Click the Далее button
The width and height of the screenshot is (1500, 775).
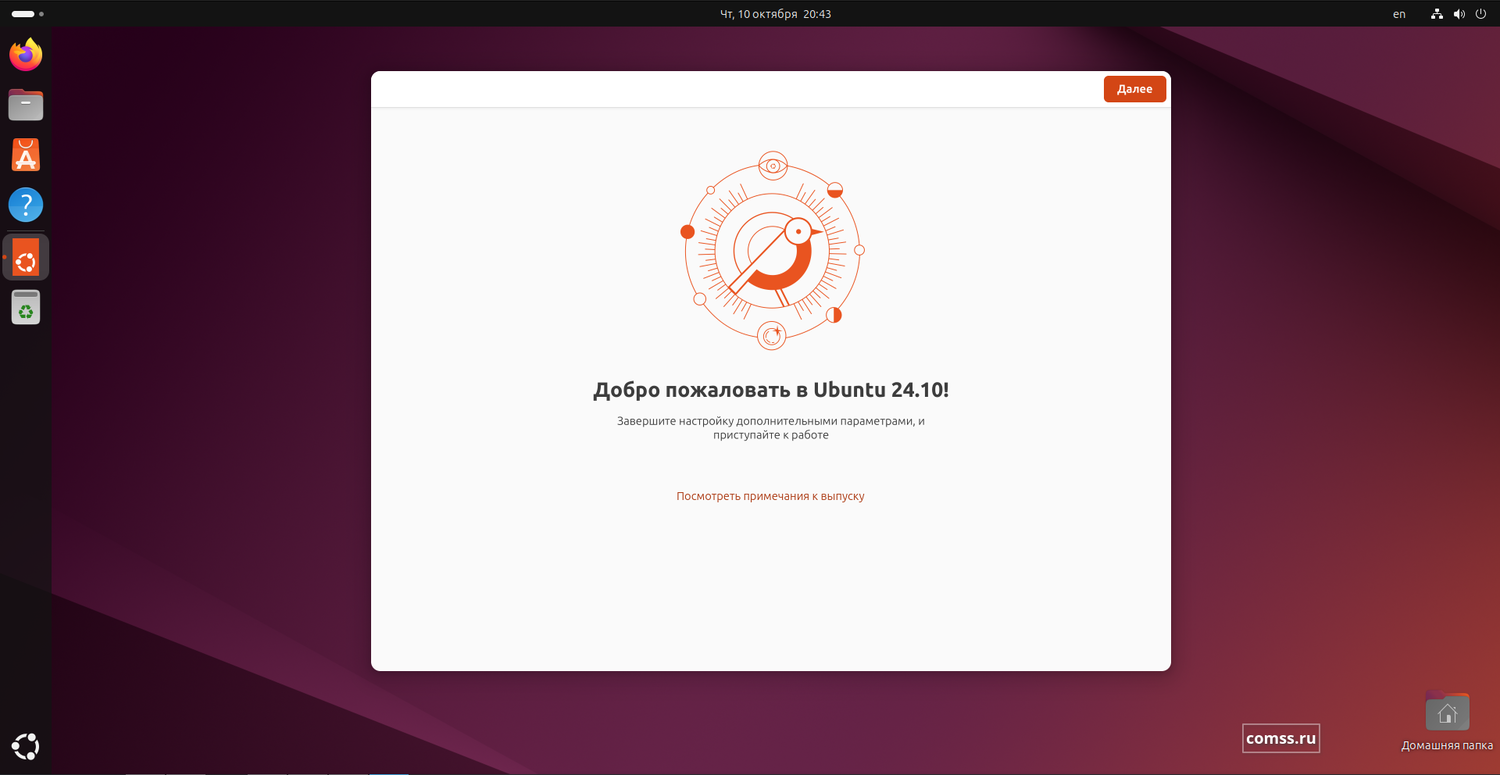(x=1135, y=89)
